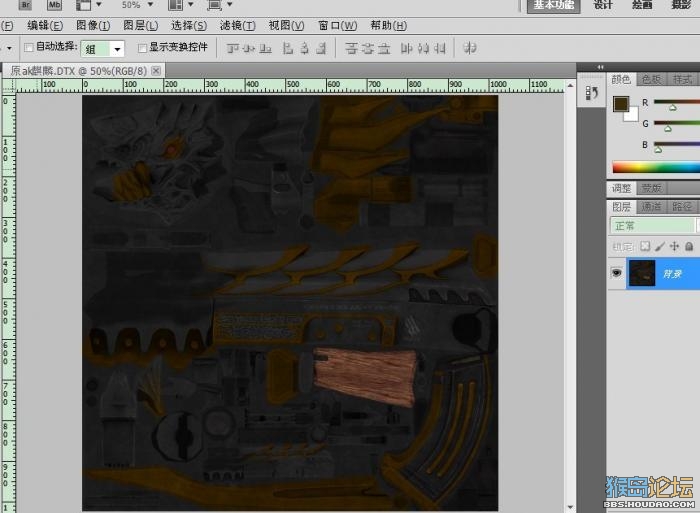Expand the View Extras dropdown arrow
The width and height of the screenshot is (700, 513).
coord(99,4)
